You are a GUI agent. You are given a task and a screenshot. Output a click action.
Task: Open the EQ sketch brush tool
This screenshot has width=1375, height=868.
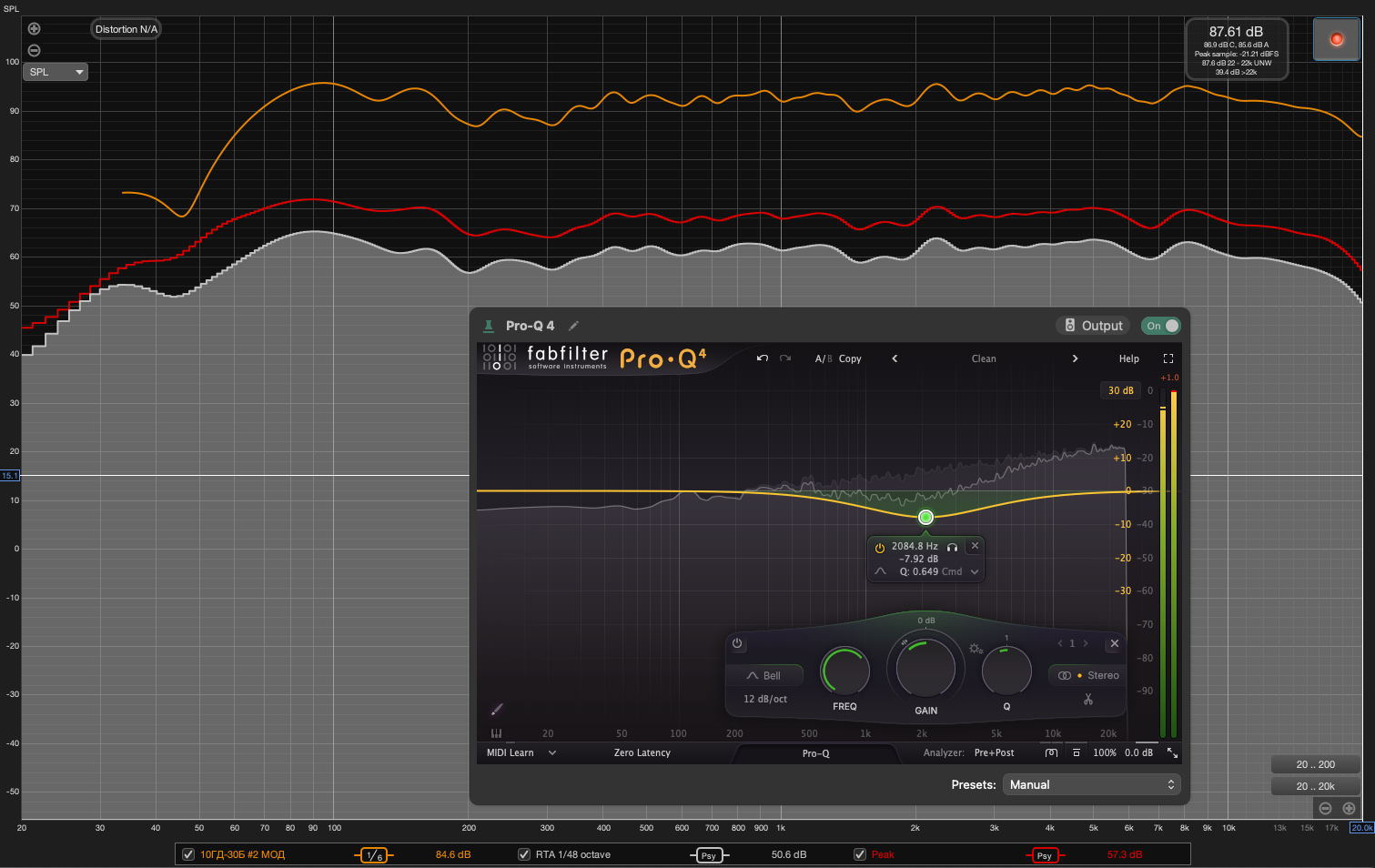[497, 710]
